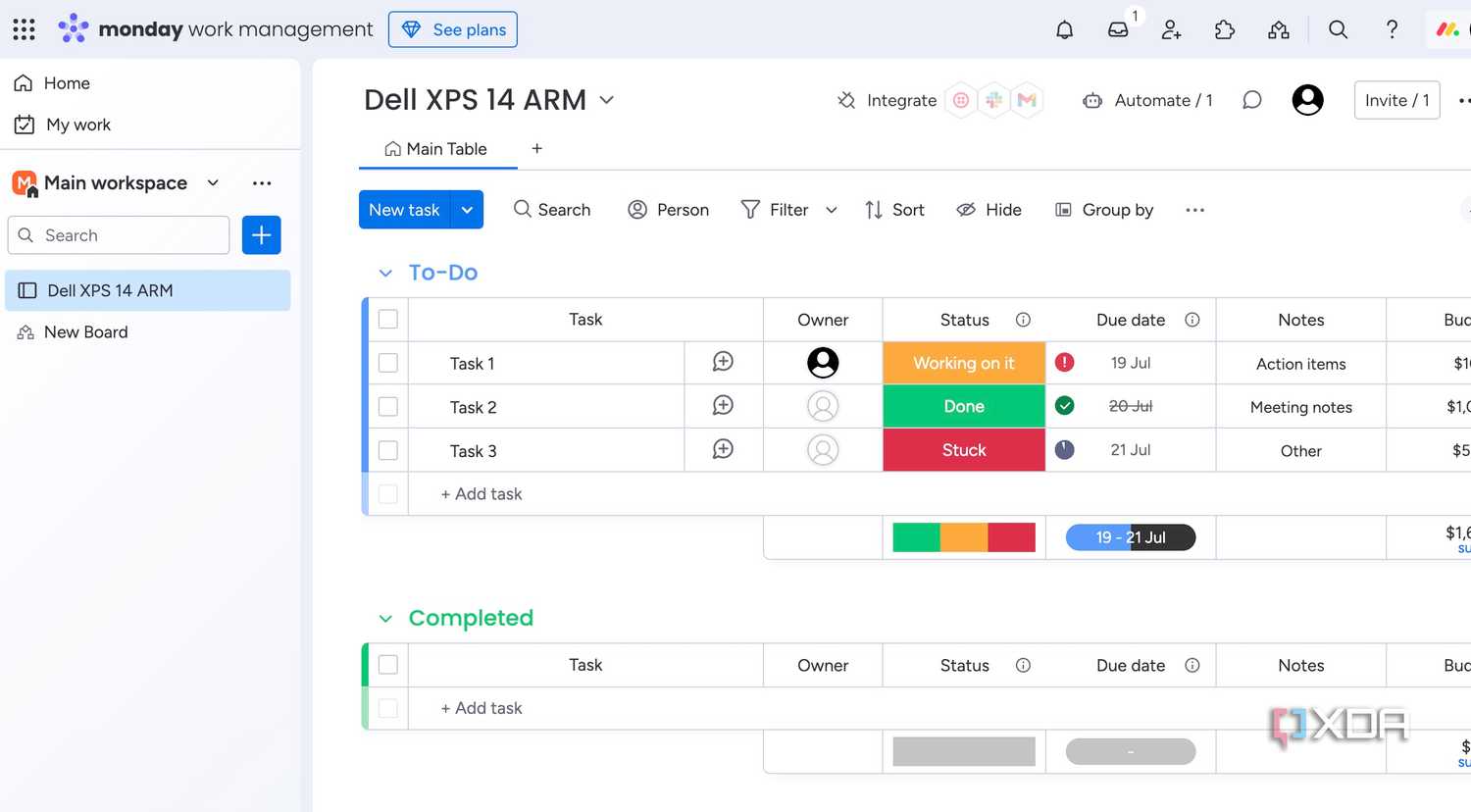Click the monday products switcher icon
This screenshot has height=812, width=1471.
(1447, 29)
